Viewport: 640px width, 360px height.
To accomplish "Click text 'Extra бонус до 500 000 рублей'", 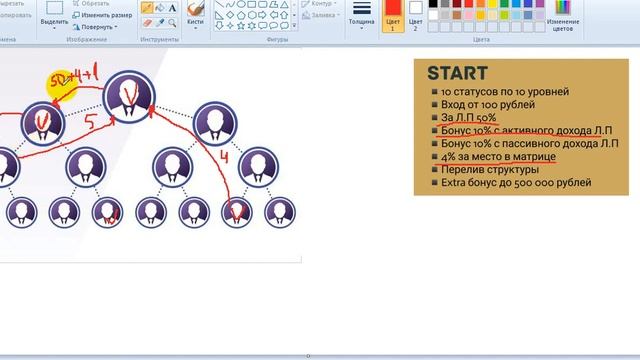I will (x=516, y=182).
